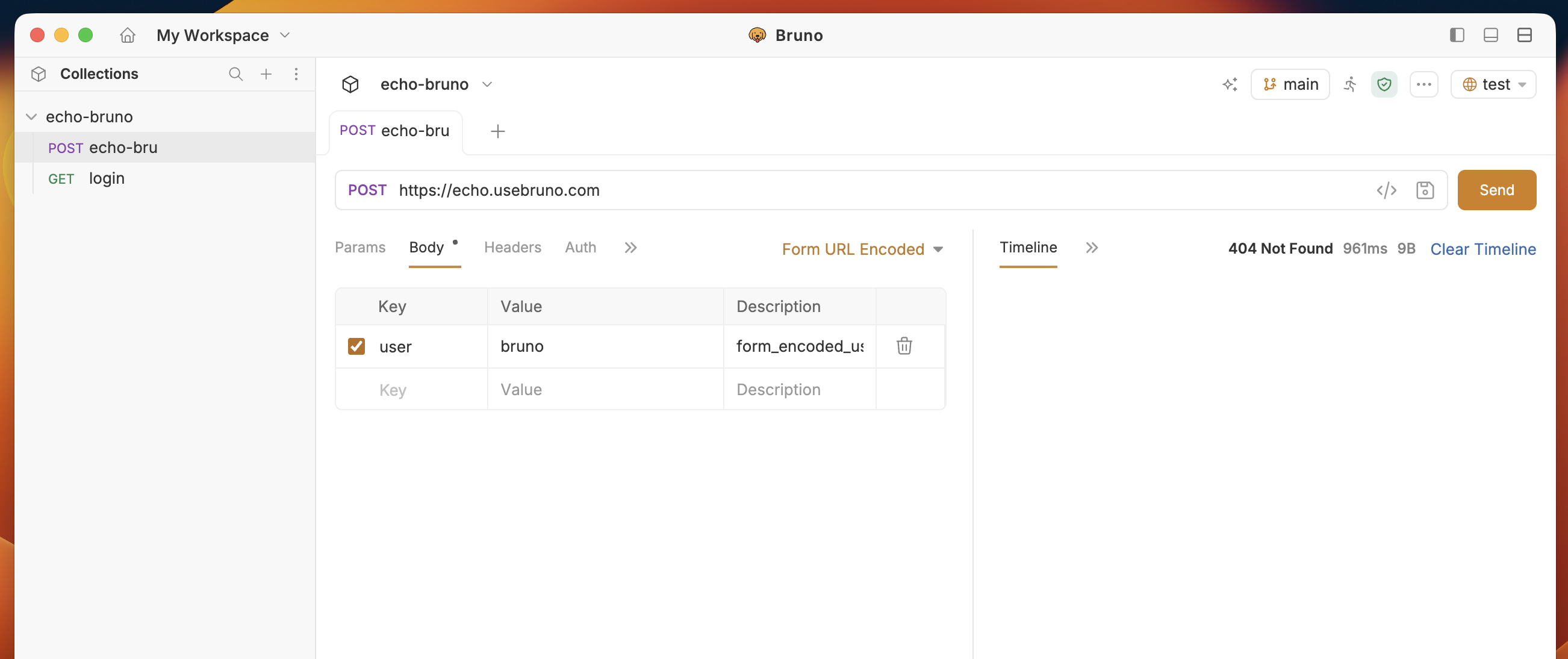Click the Bruno dog logo in title bar

pyautogui.click(x=757, y=36)
